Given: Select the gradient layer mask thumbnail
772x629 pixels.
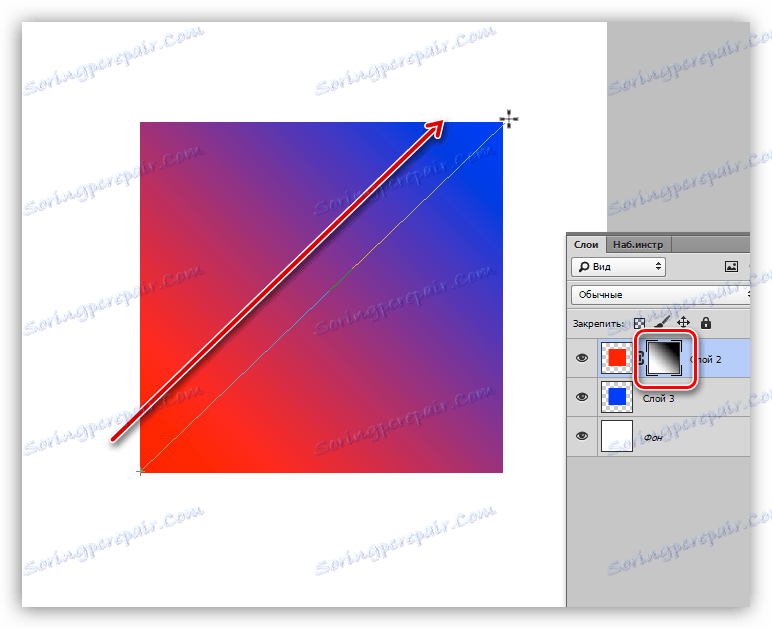Looking at the screenshot, I should coord(664,358).
